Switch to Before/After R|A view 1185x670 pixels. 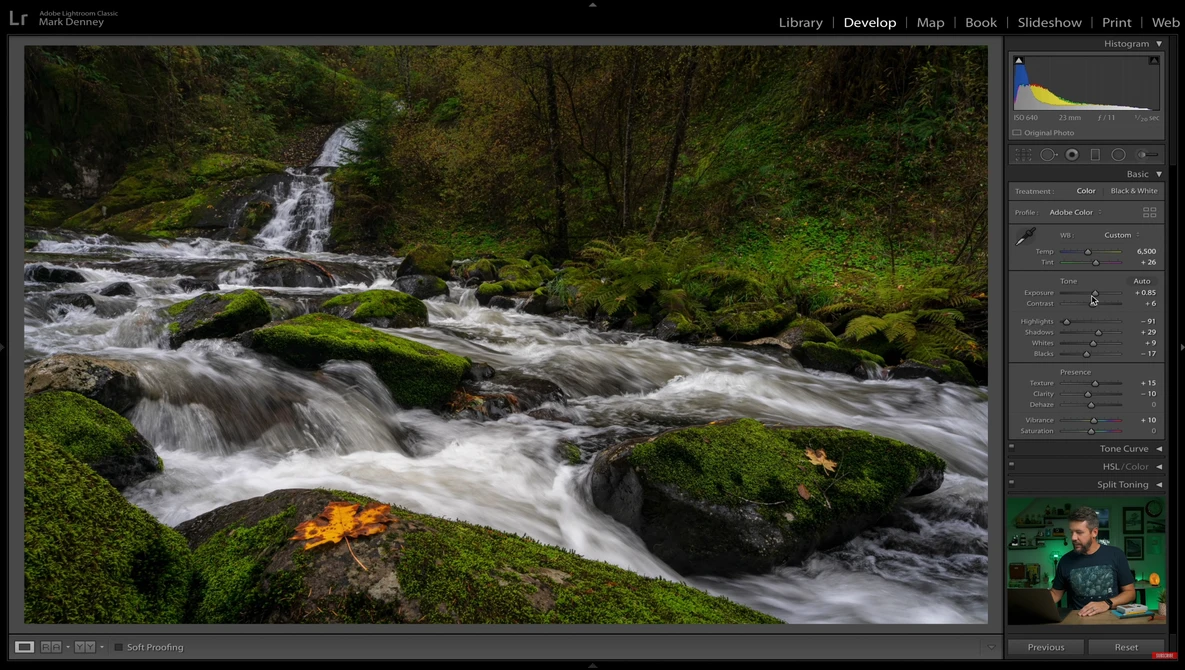click(51, 647)
